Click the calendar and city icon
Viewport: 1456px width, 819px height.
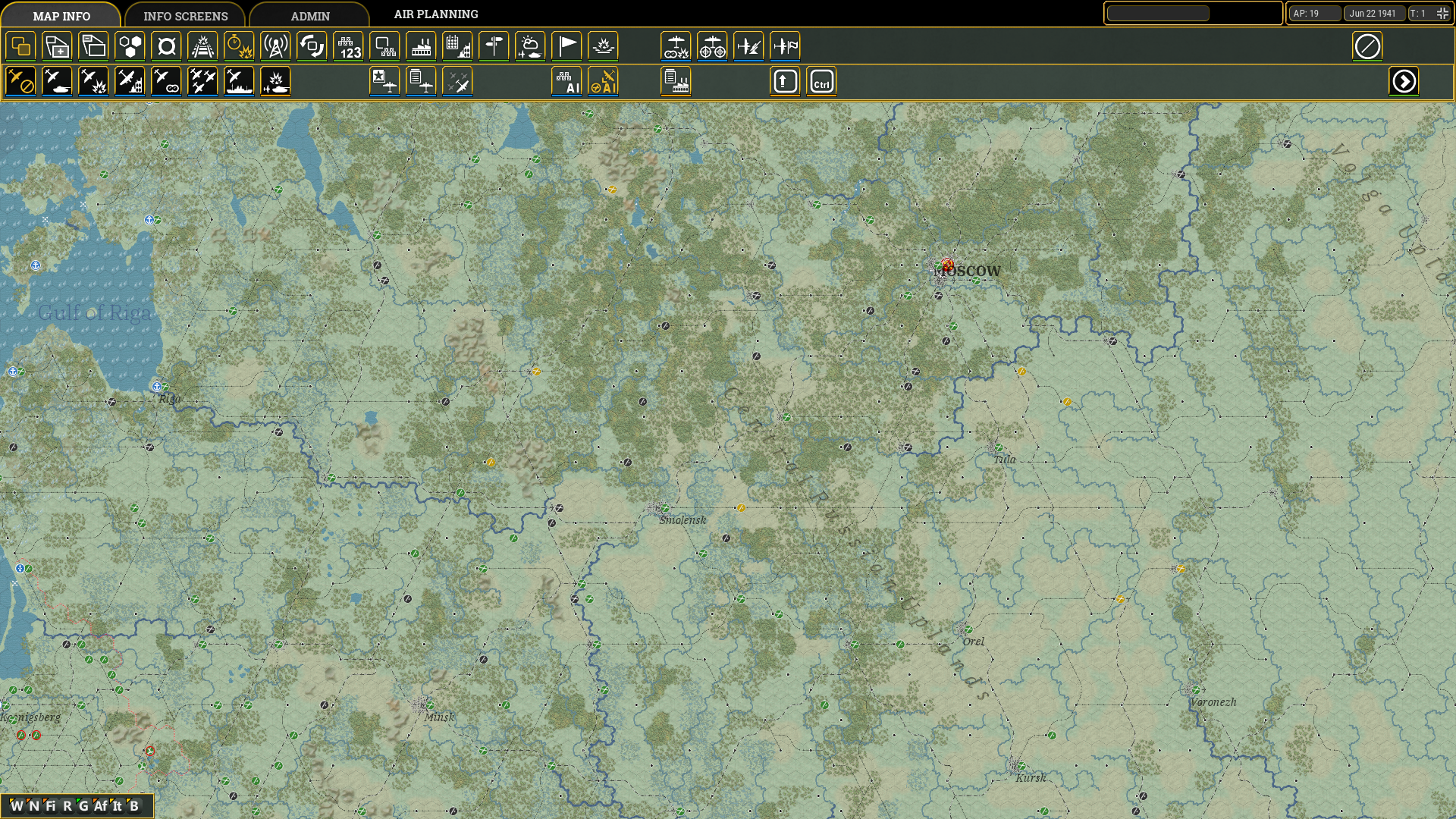click(457, 46)
